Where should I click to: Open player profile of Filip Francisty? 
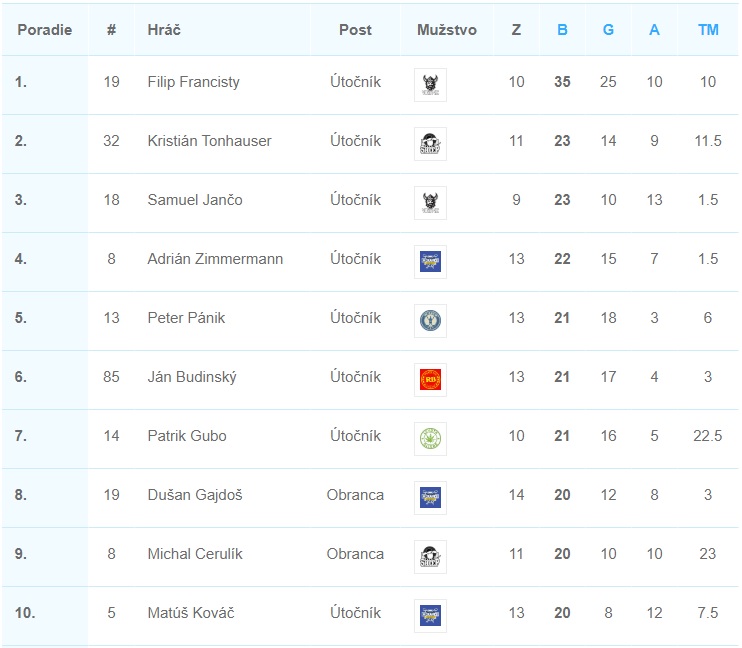194,82
